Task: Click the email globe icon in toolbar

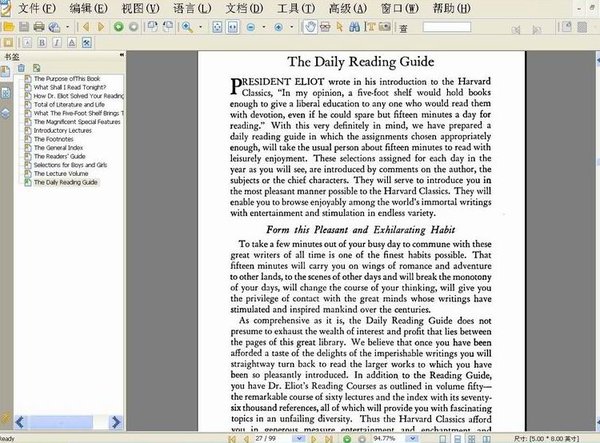Action: coord(54,27)
